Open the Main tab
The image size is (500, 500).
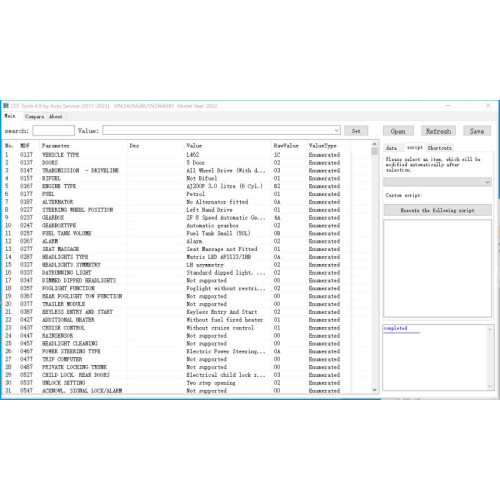10,116
